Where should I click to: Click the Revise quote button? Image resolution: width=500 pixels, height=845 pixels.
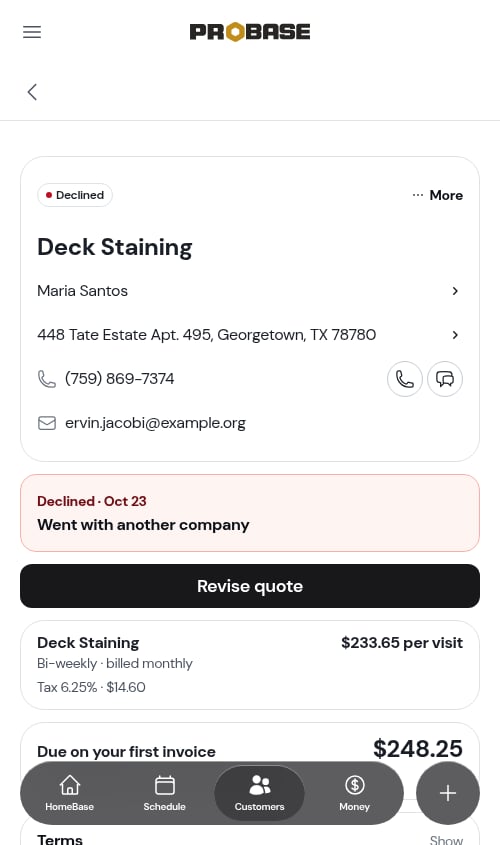(x=250, y=586)
